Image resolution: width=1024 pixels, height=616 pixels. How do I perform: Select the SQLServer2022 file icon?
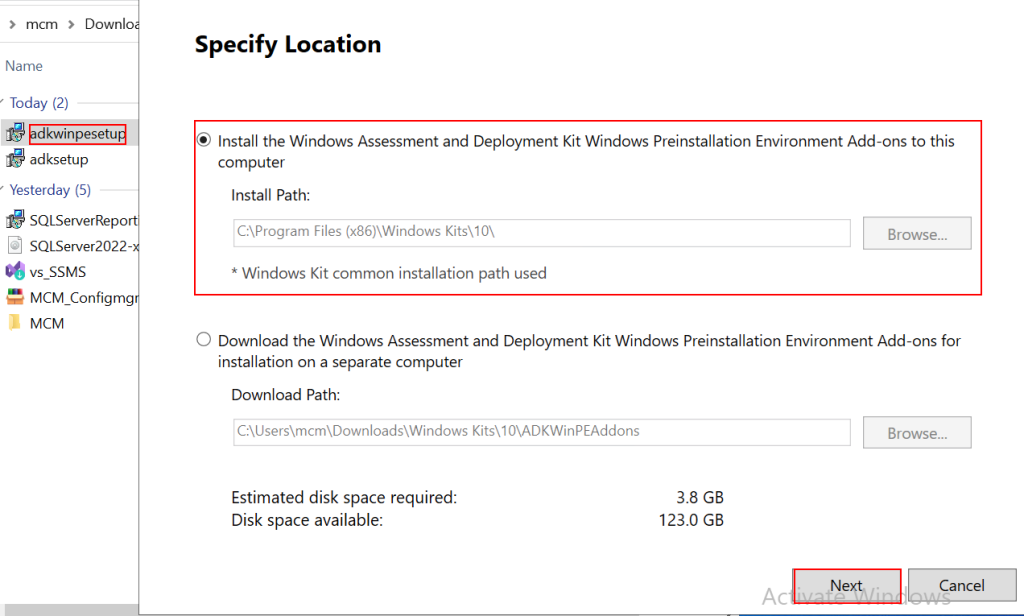[x=15, y=246]
